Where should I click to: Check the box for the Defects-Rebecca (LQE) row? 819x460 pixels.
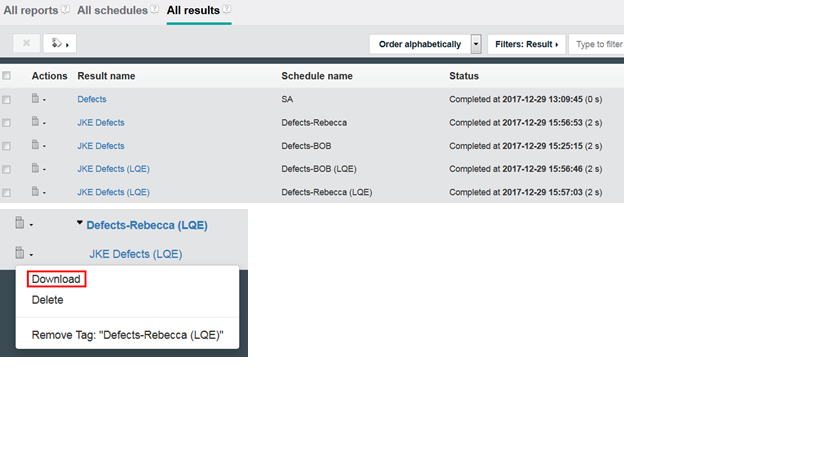pos(7,192)
